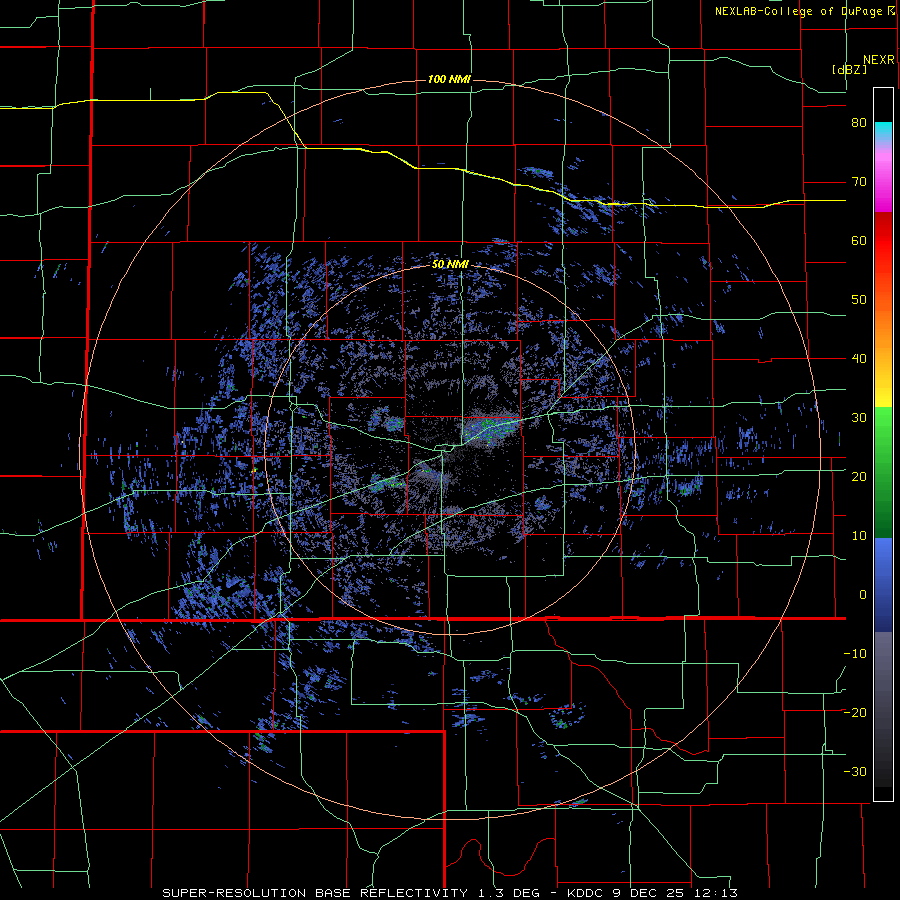Click the 'SUPER-RESOLUTION BASE REFLECTIVITY' caption text
Image resolution: width=900 pixels, height=900 pixels.
click(x=315, y=893)
